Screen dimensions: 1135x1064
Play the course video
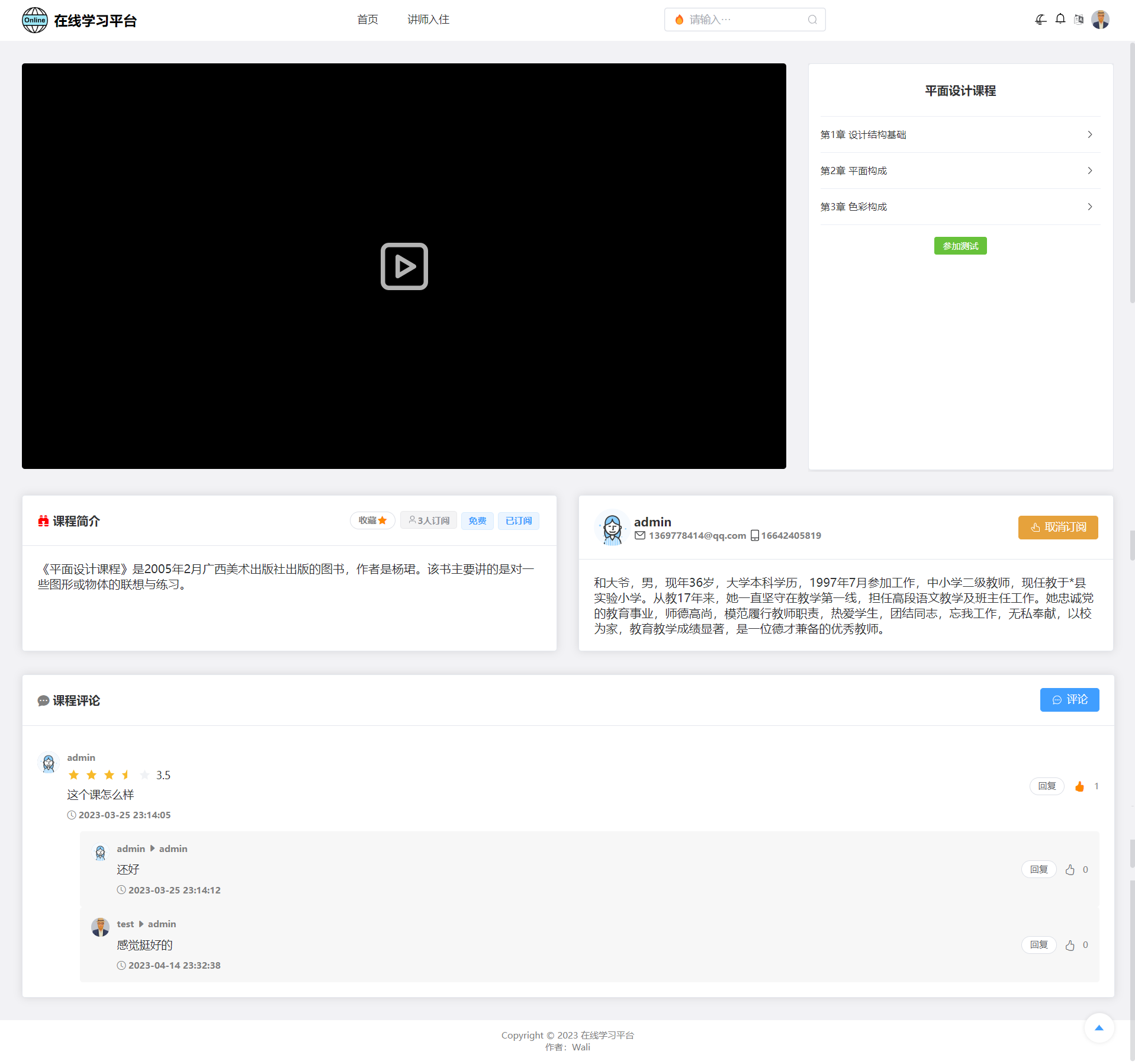404,266
